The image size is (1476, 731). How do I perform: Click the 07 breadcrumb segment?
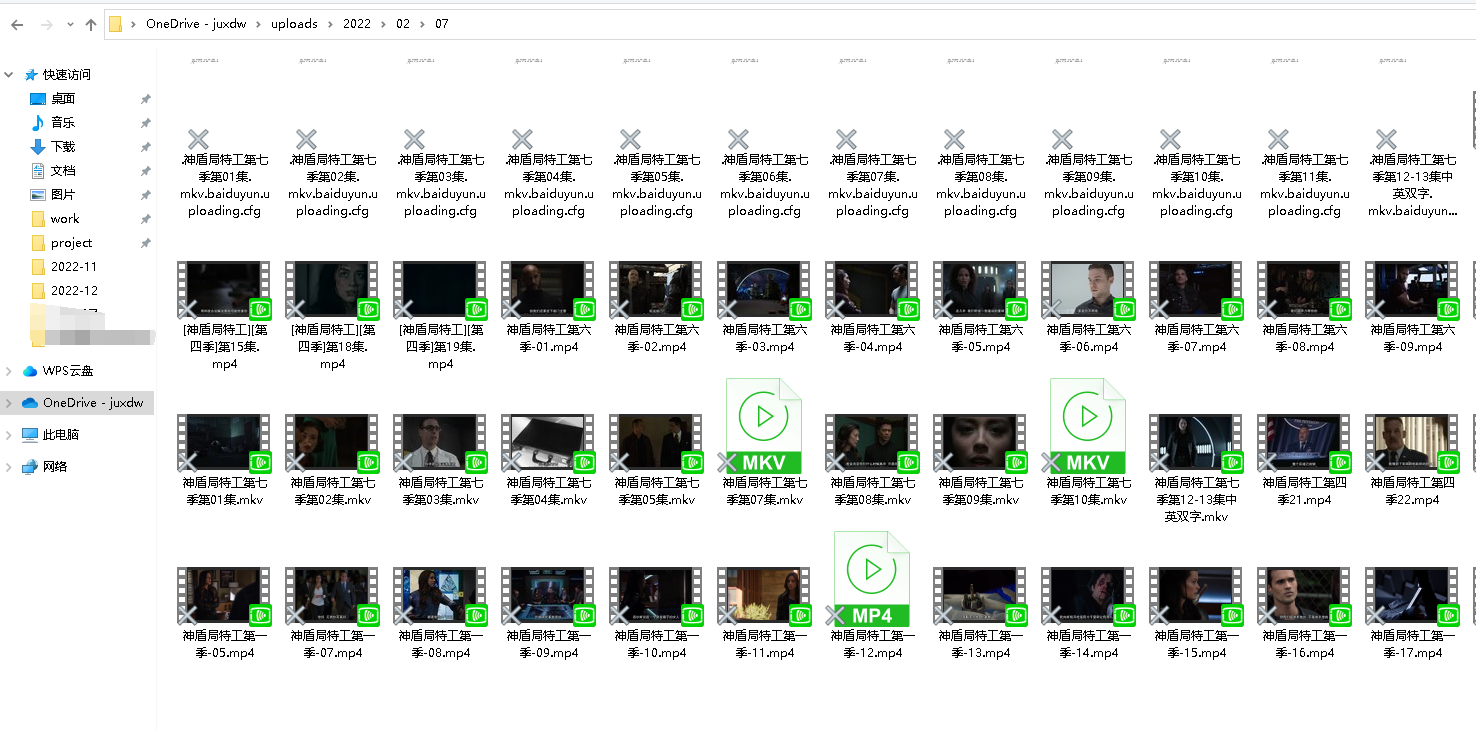pos(442,24)
